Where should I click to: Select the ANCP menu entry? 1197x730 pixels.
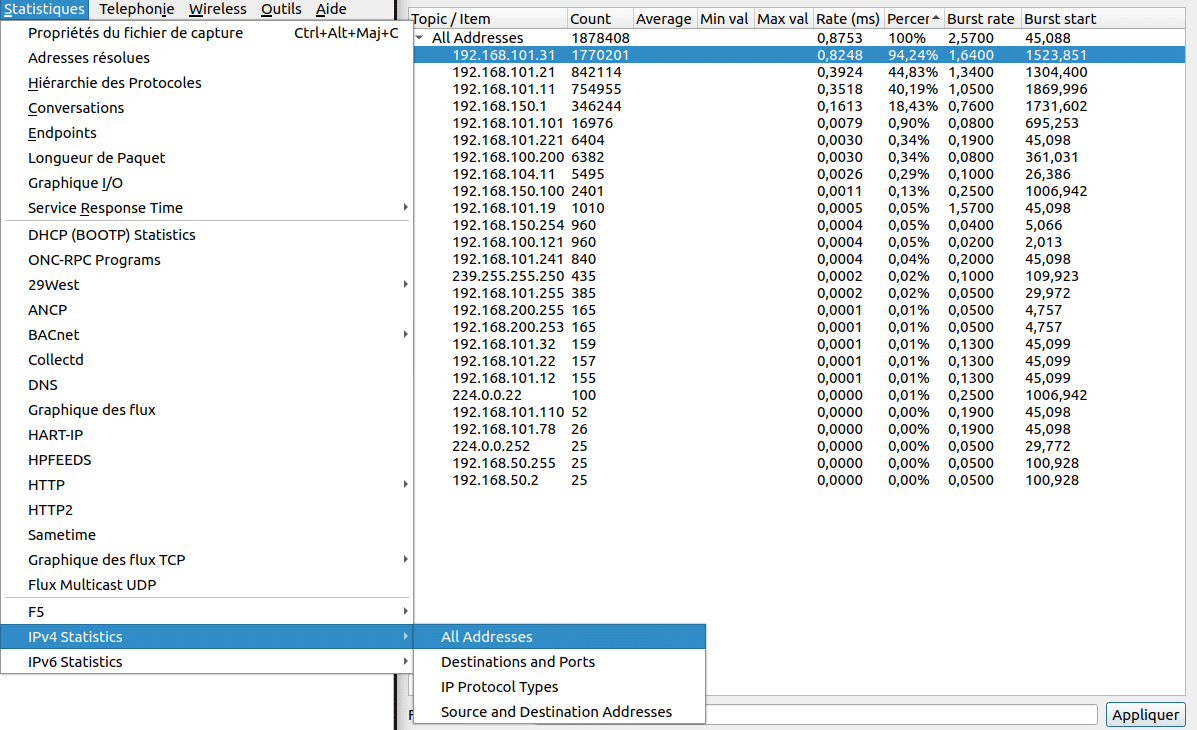coord(207,310)
